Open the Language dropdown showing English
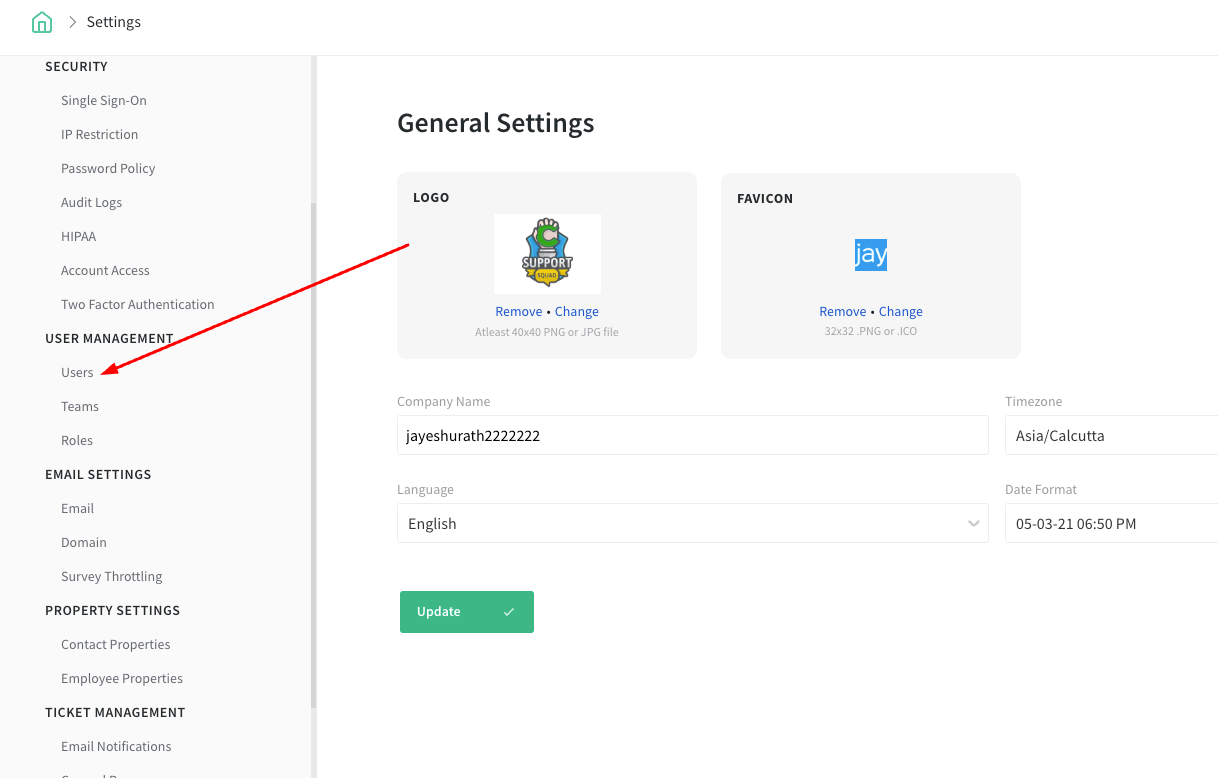This screenshot has width=1218, height=778. [693, 523]
